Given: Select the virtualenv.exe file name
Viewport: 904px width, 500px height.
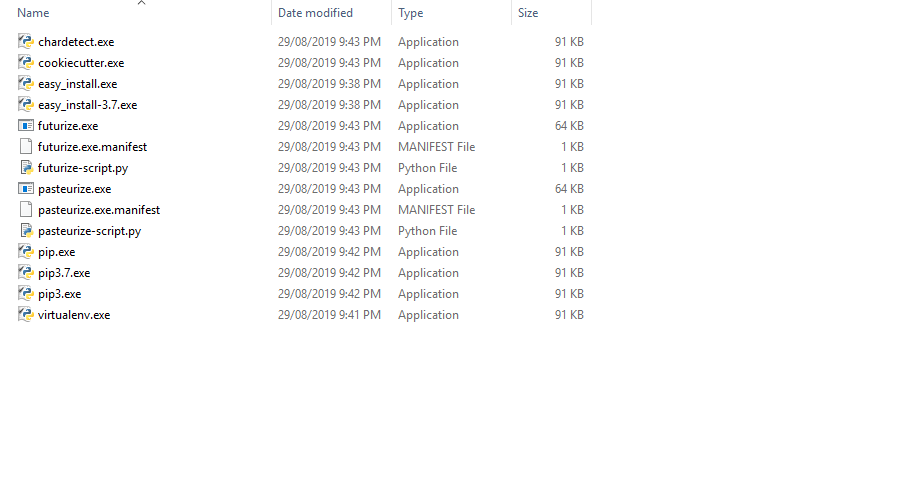Looking at the screenshot, I should 74,315.
